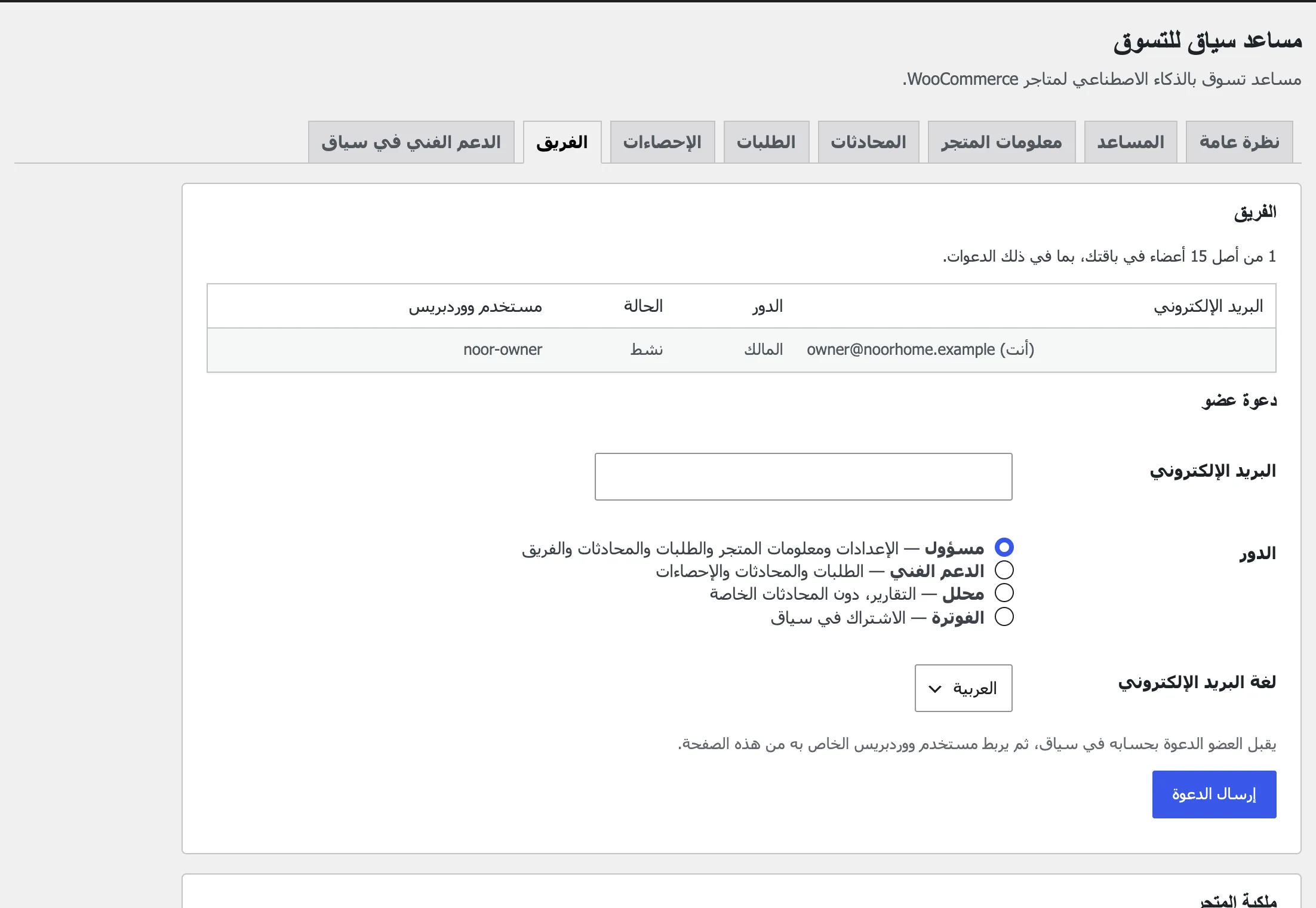Select the مسؤول role radio button
This screenshot has height=908, width=1316.
[x=1004, y=547]
